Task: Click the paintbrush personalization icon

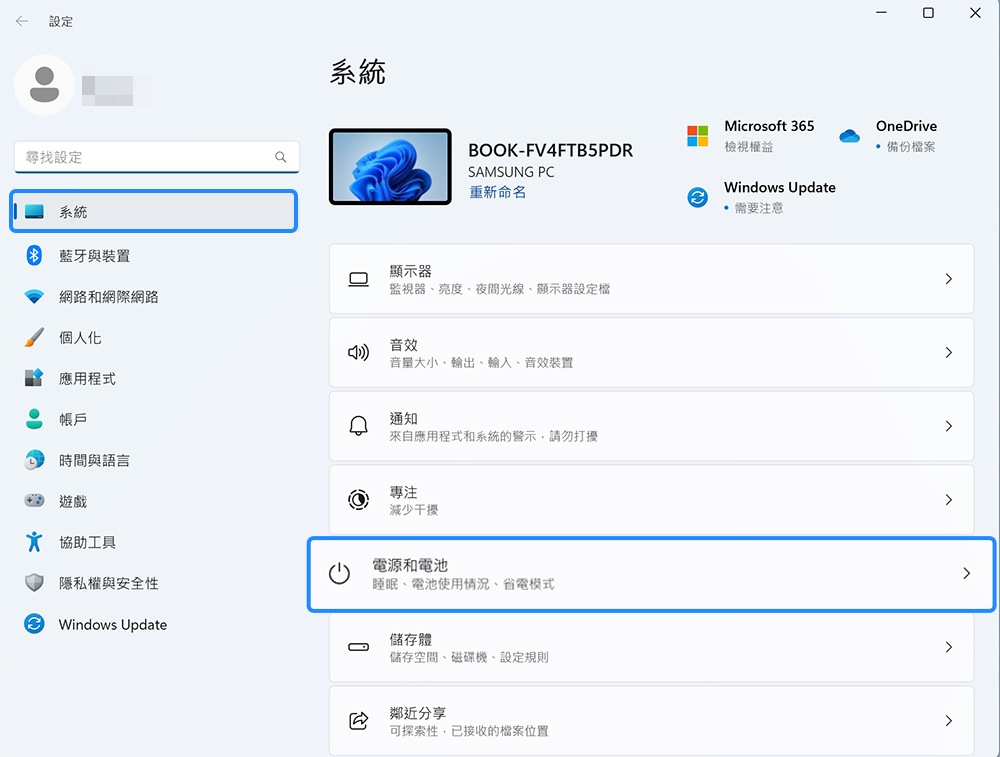Action: tap(34, 337)
